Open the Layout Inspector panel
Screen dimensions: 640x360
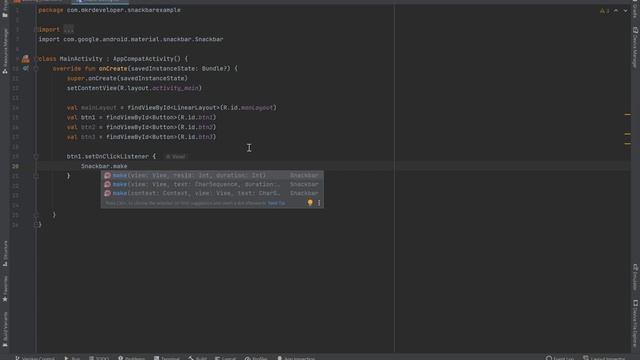[x=604, y=358]
